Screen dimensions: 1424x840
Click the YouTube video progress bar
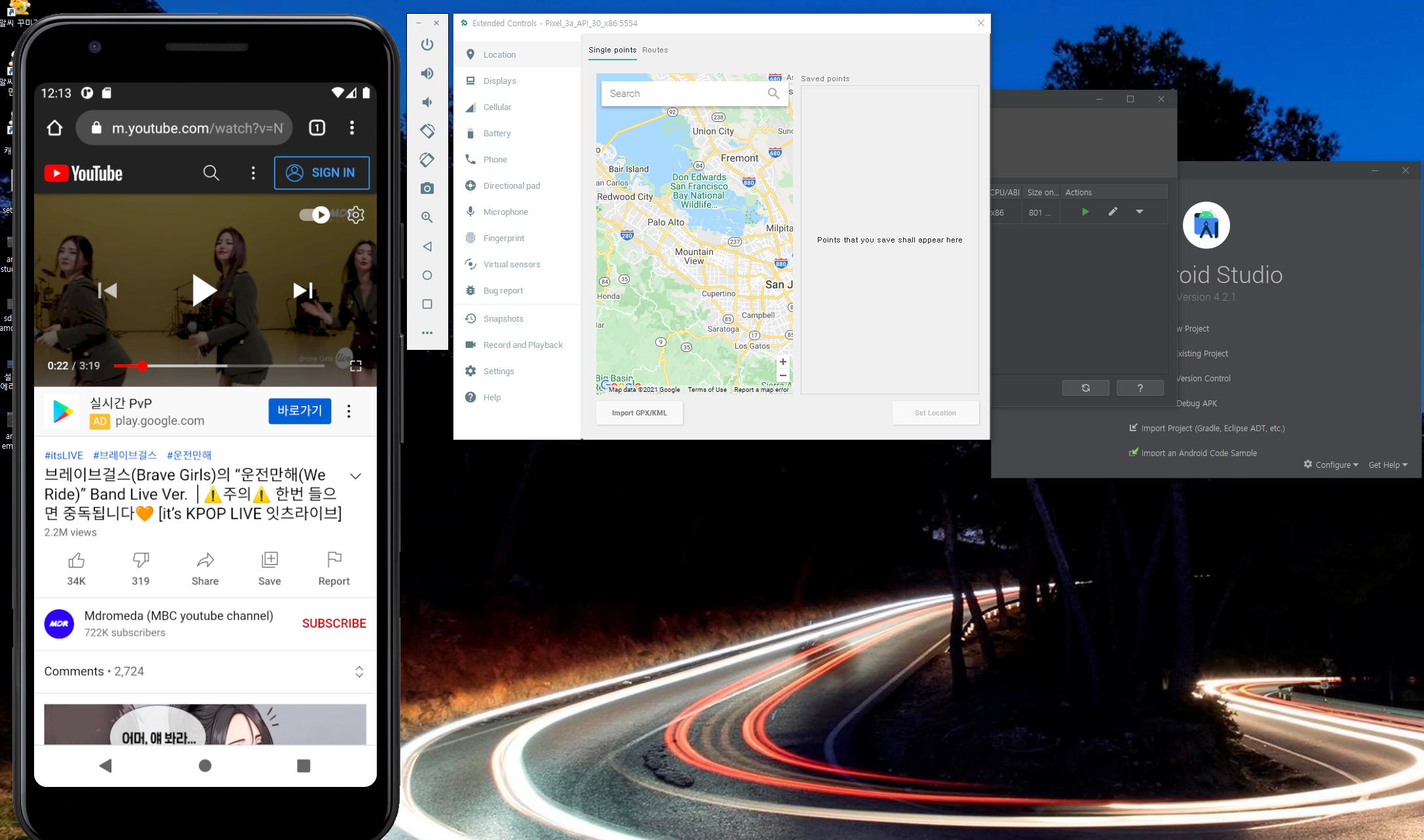pos(219,366)
